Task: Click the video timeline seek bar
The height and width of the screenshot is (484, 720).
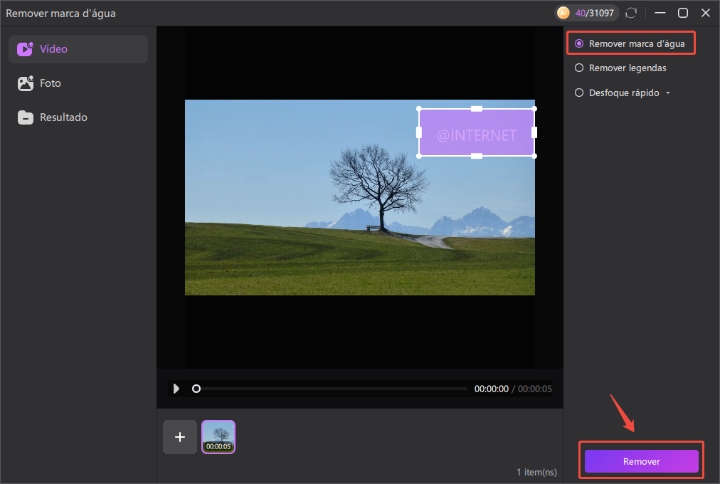Action: [330, 389]
